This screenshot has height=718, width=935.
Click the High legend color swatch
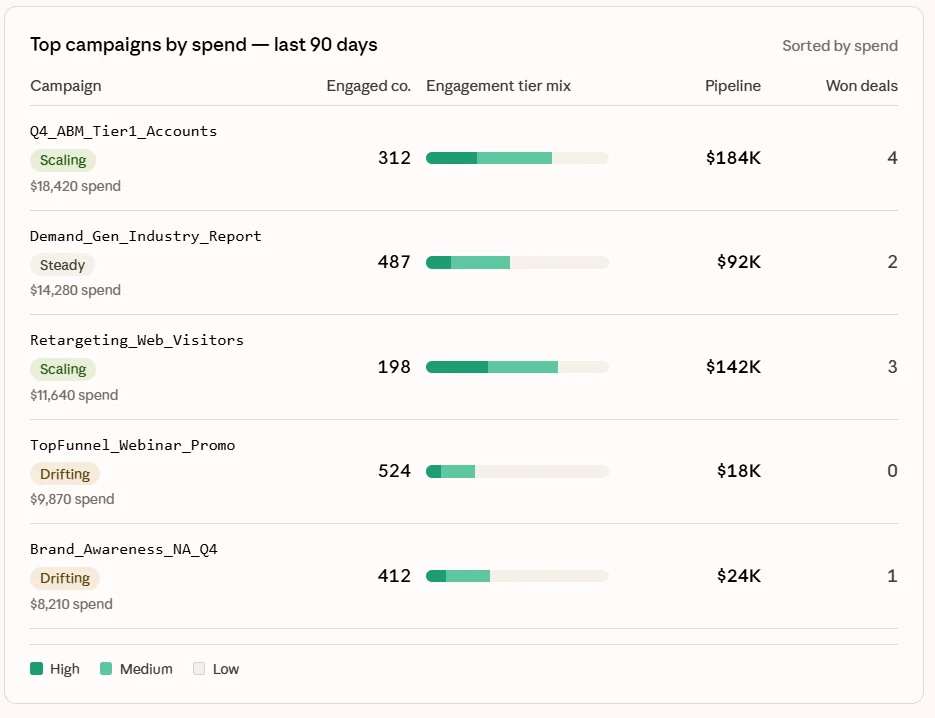pyautogui.click(x=36, y=669)
